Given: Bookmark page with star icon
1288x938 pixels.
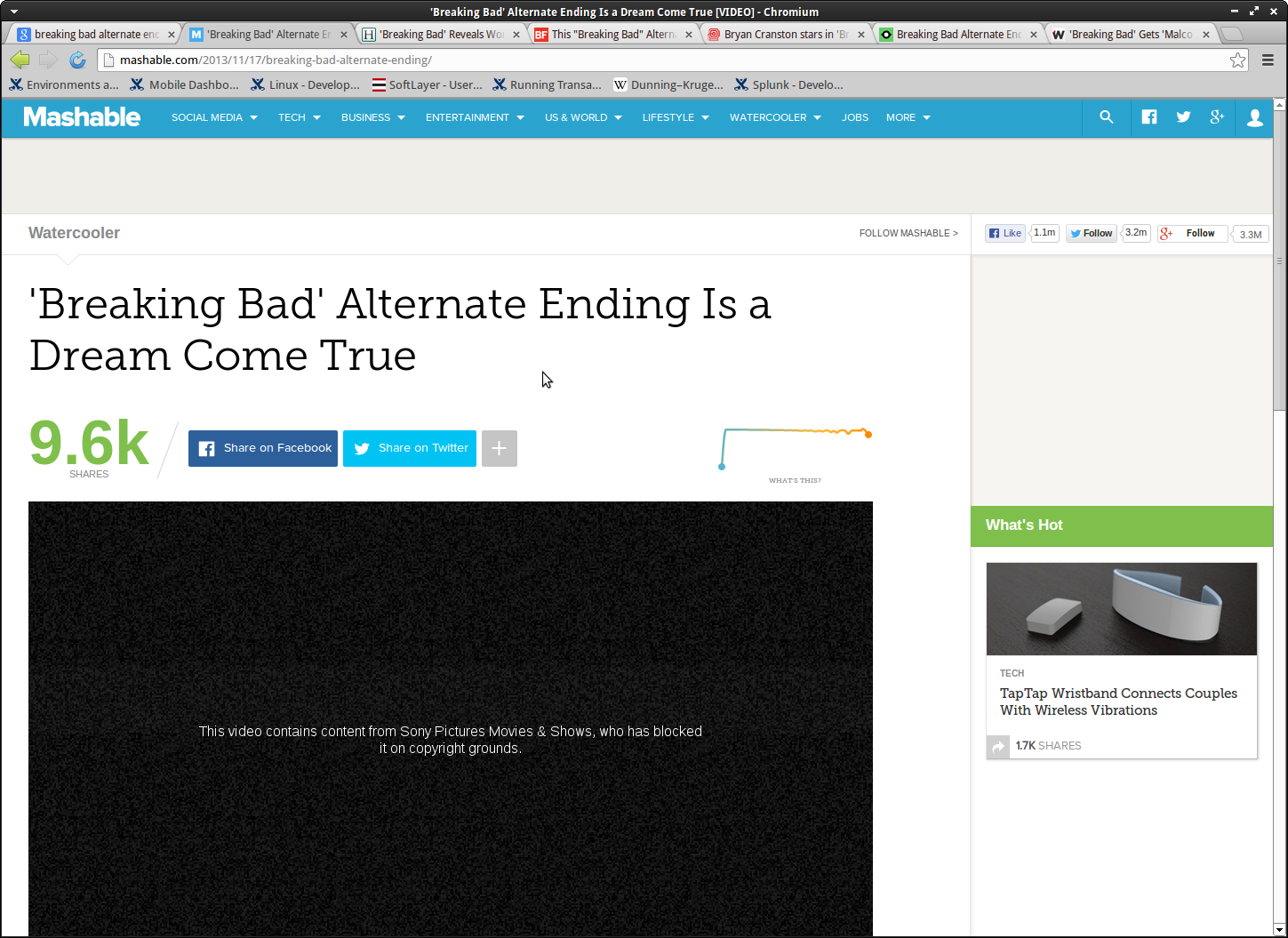Looking at the screenshot, I should (1237, 60).
